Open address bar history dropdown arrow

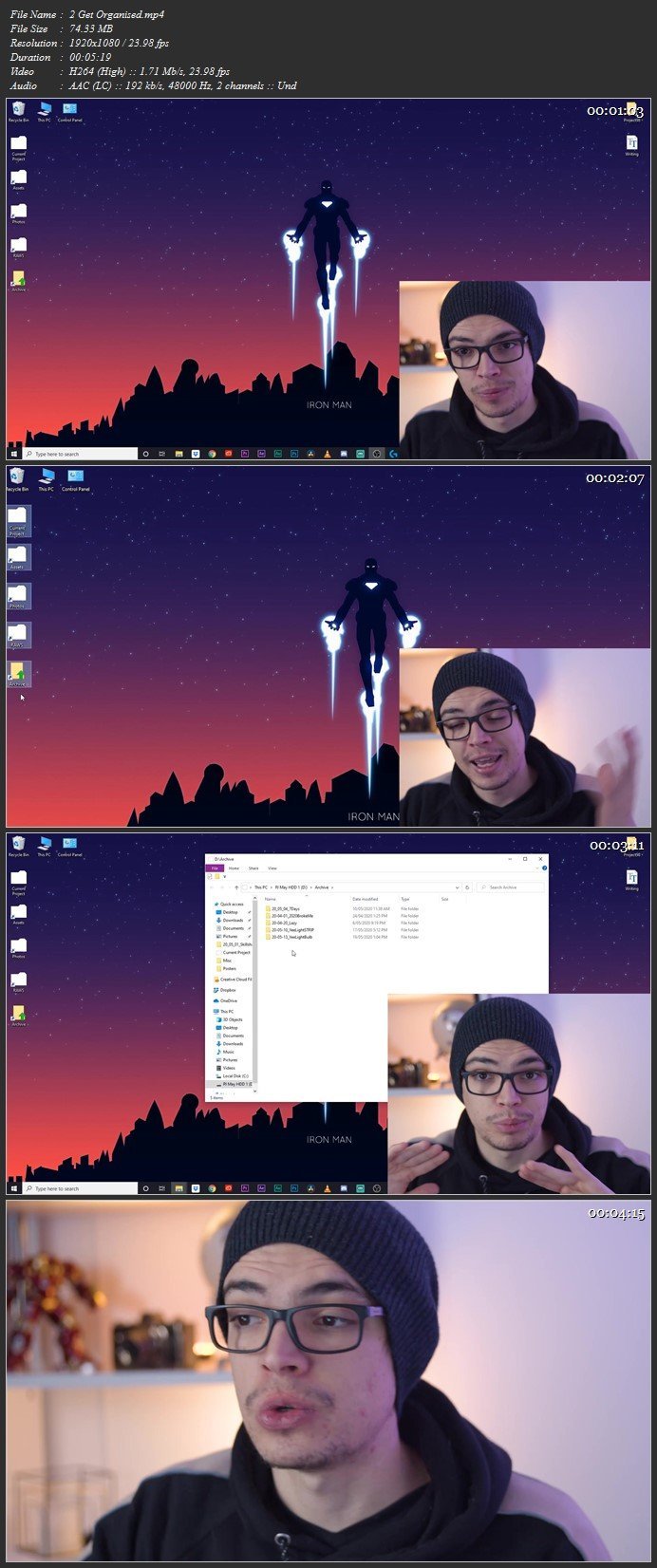(457, 887)
